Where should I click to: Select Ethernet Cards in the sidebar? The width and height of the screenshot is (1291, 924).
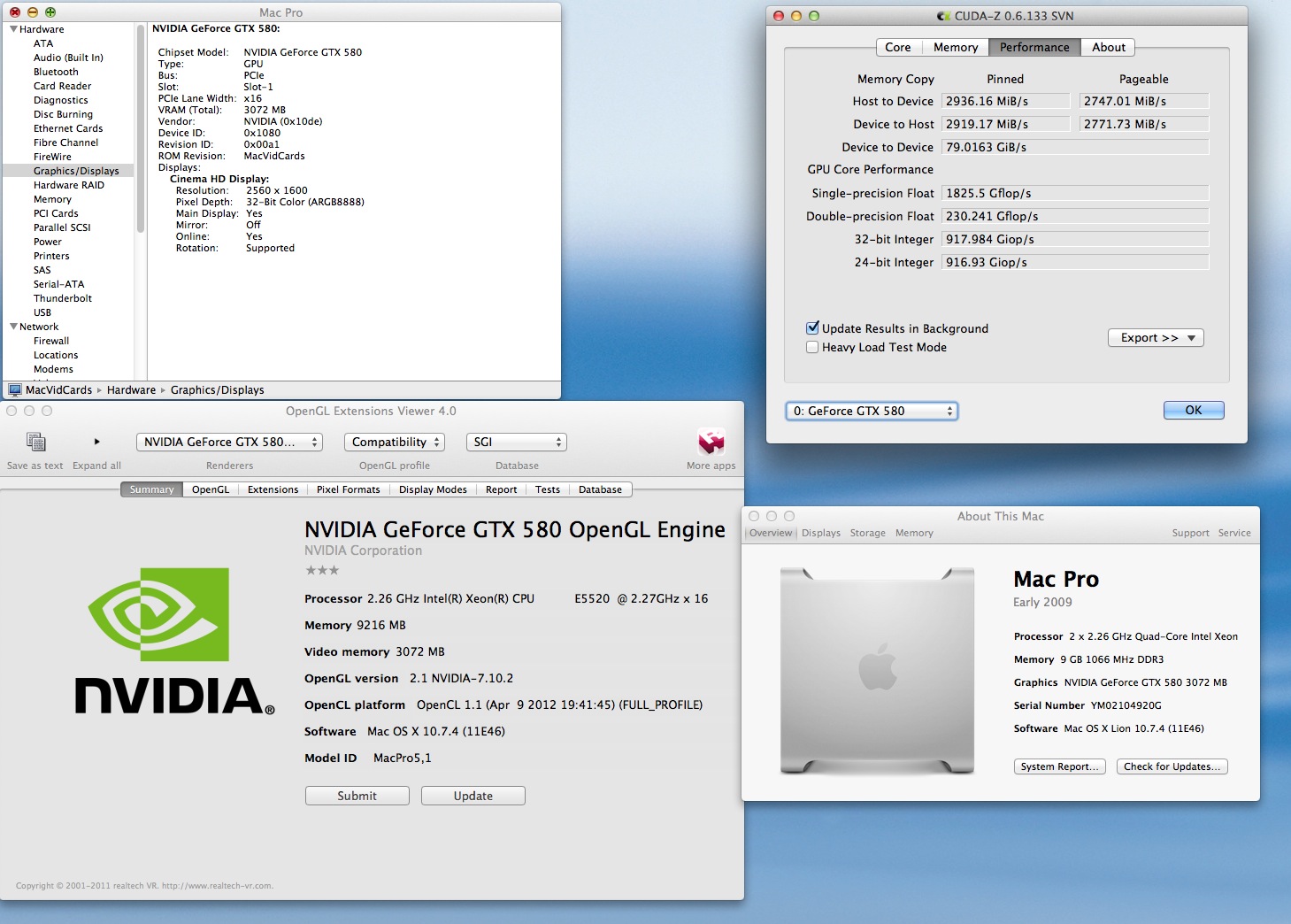pyautogui.click(x=68, y=128)
